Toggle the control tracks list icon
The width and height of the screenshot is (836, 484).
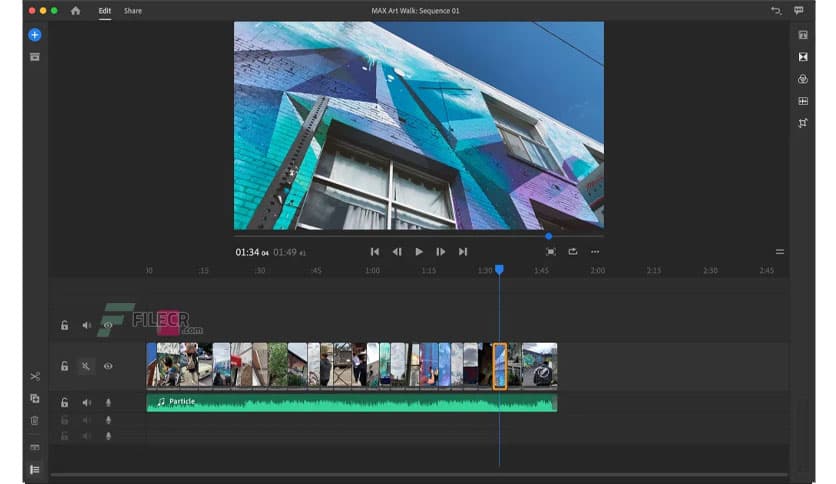[x=35, y=470]
